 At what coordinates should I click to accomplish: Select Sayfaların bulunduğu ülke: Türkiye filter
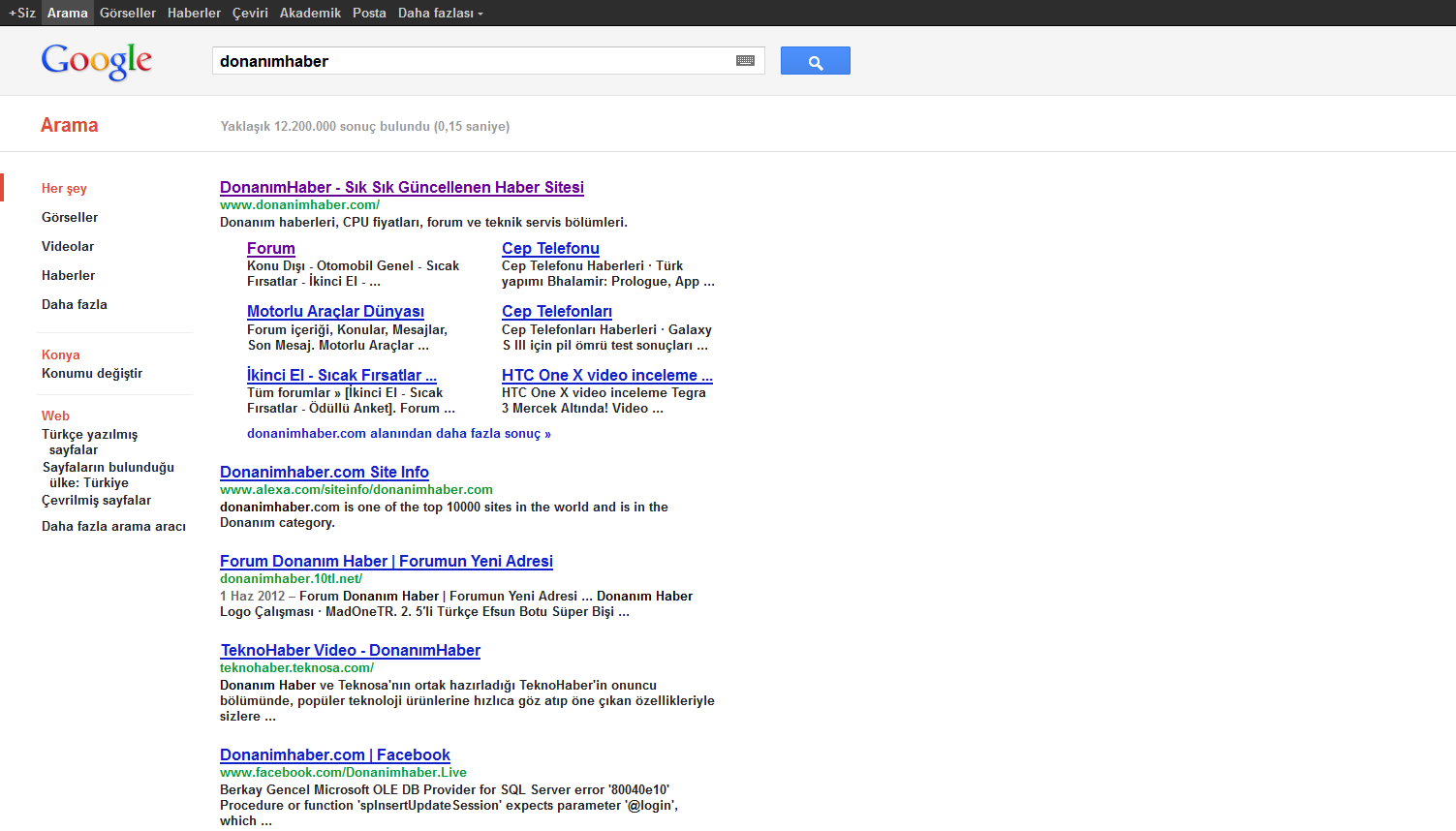[108, 475]
